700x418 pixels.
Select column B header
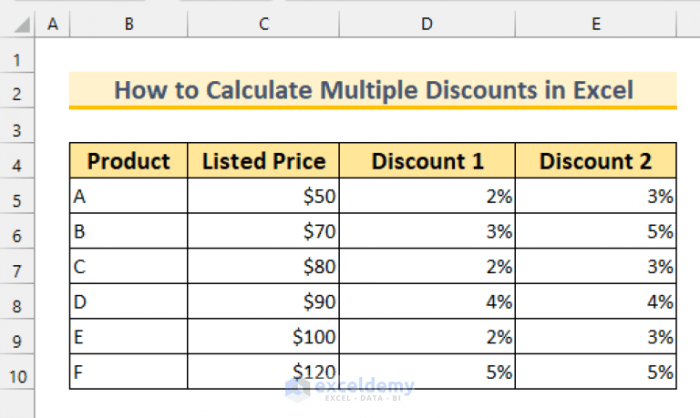128,23
